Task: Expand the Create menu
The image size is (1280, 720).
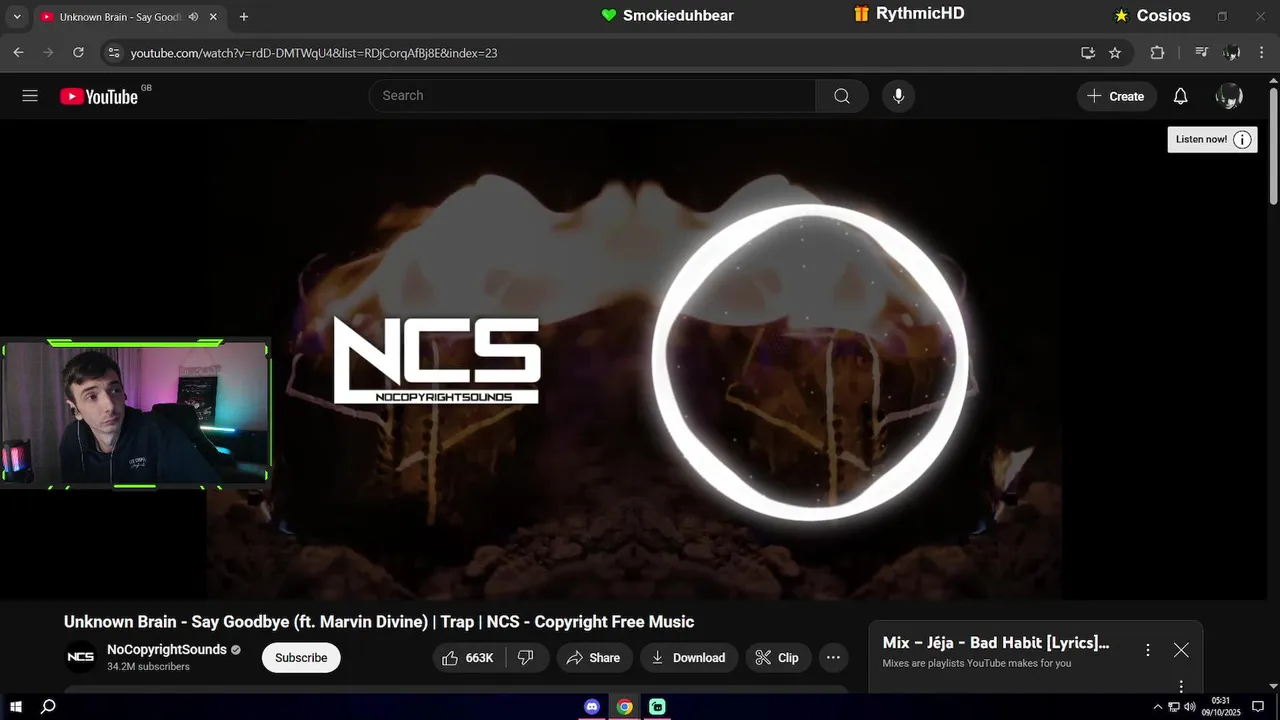Action: point(1117,96)
